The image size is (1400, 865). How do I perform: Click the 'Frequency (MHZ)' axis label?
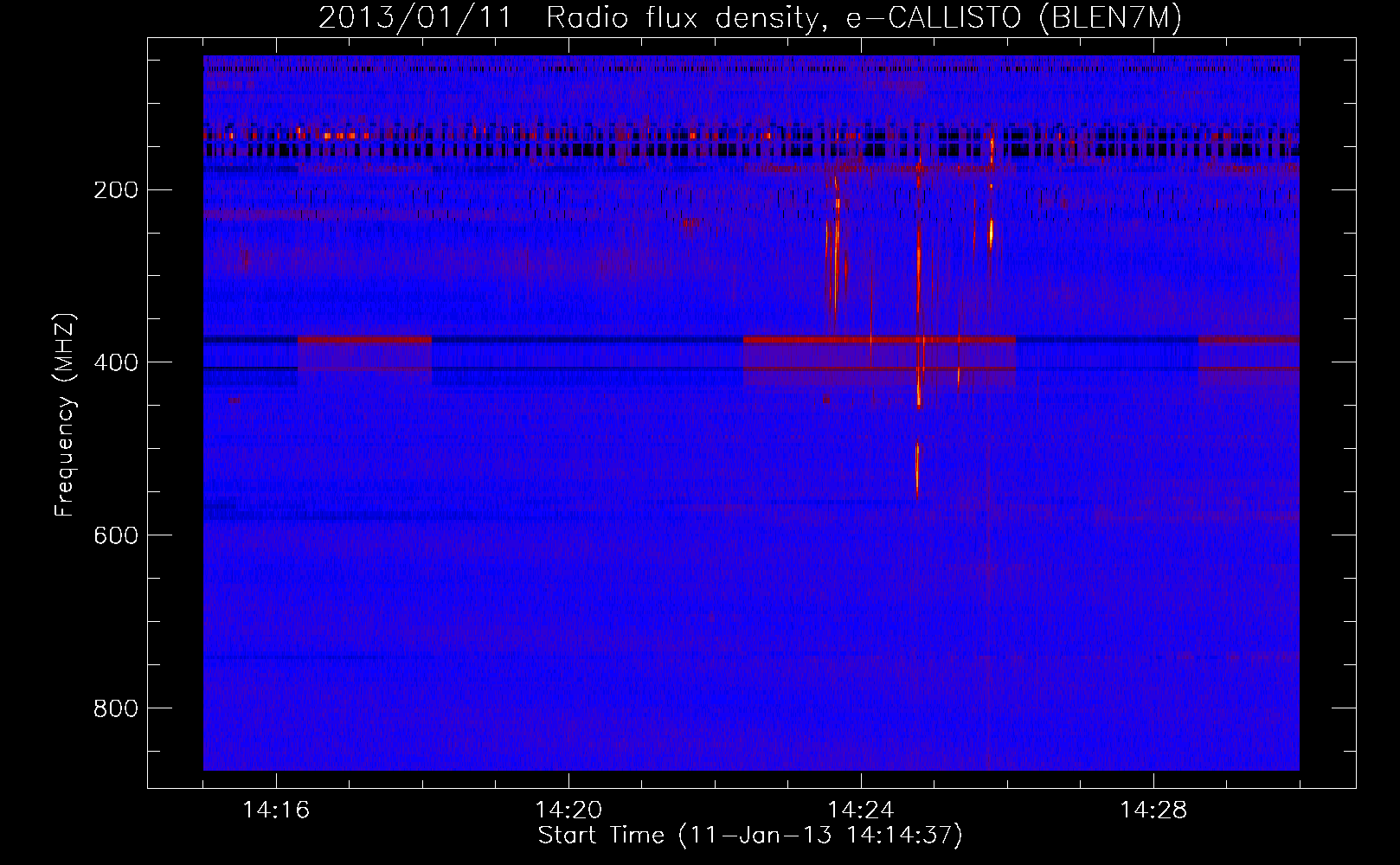(x=66, y=415)
